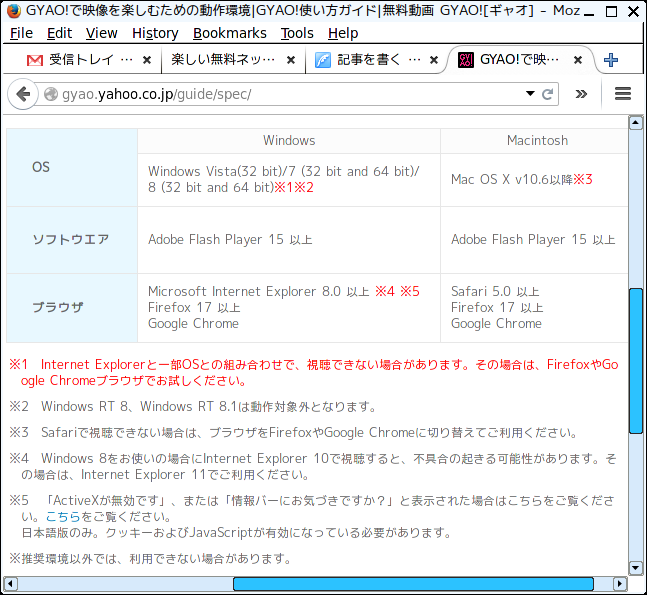
Task: Show more toolbar items via the double chevron
Action: pos(581,94)
